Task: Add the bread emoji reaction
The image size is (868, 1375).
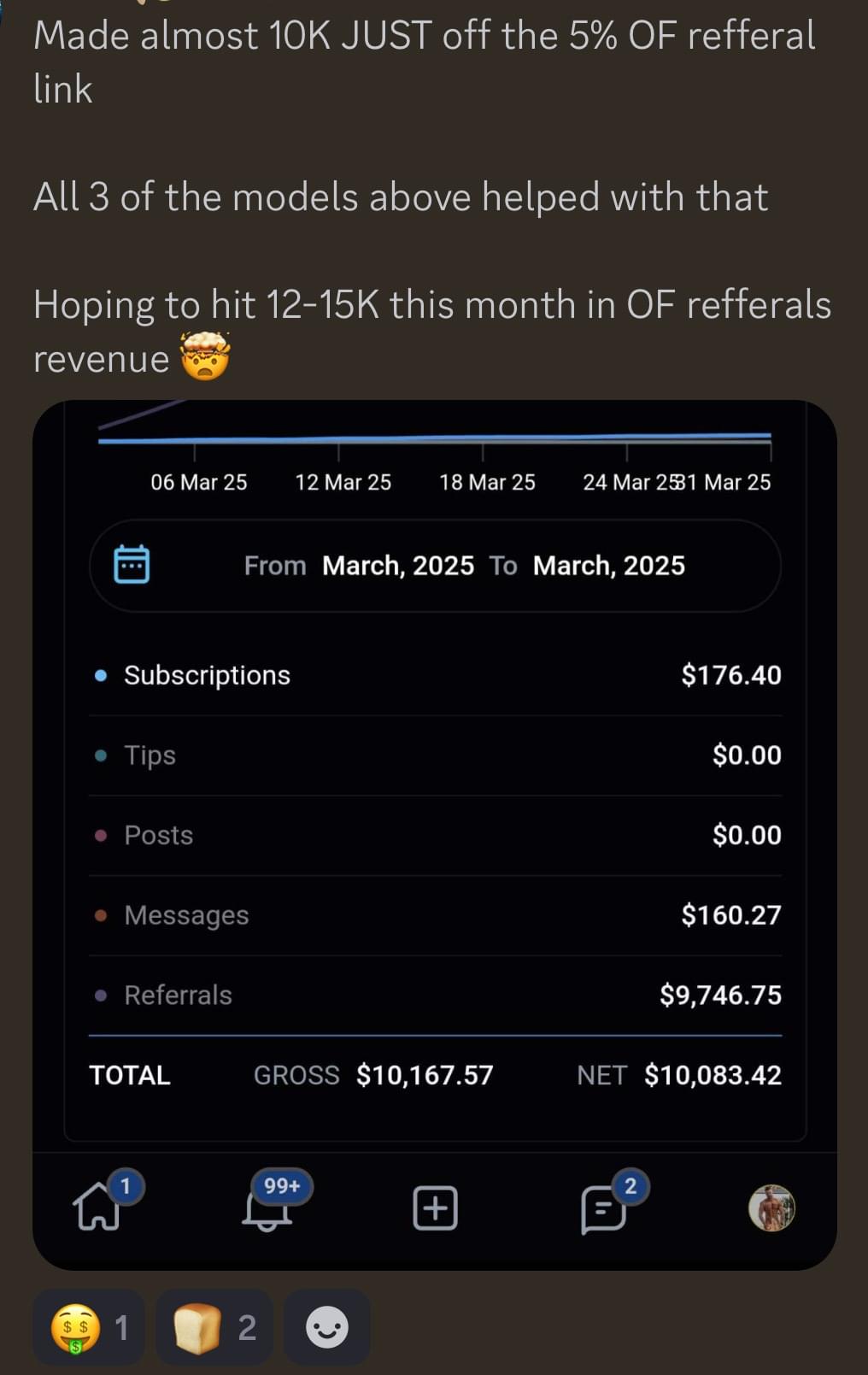Action: (214, 1327)
